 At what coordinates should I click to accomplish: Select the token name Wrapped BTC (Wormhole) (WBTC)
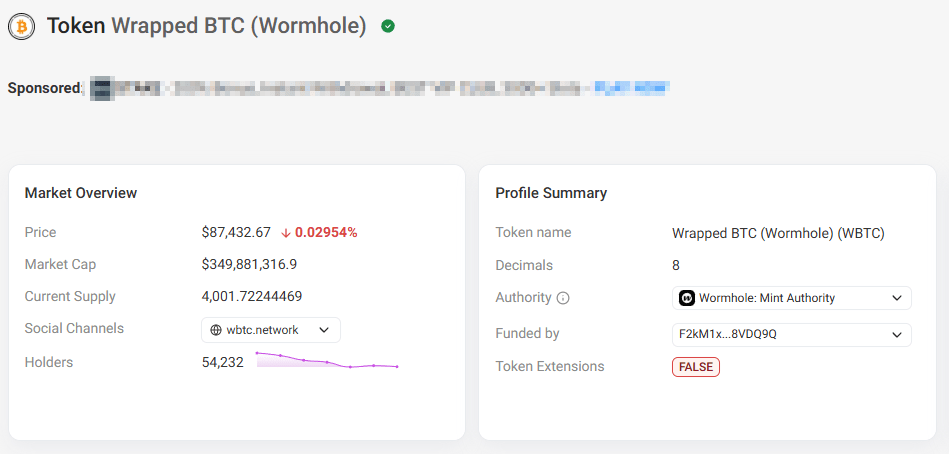tap(778, 233)
